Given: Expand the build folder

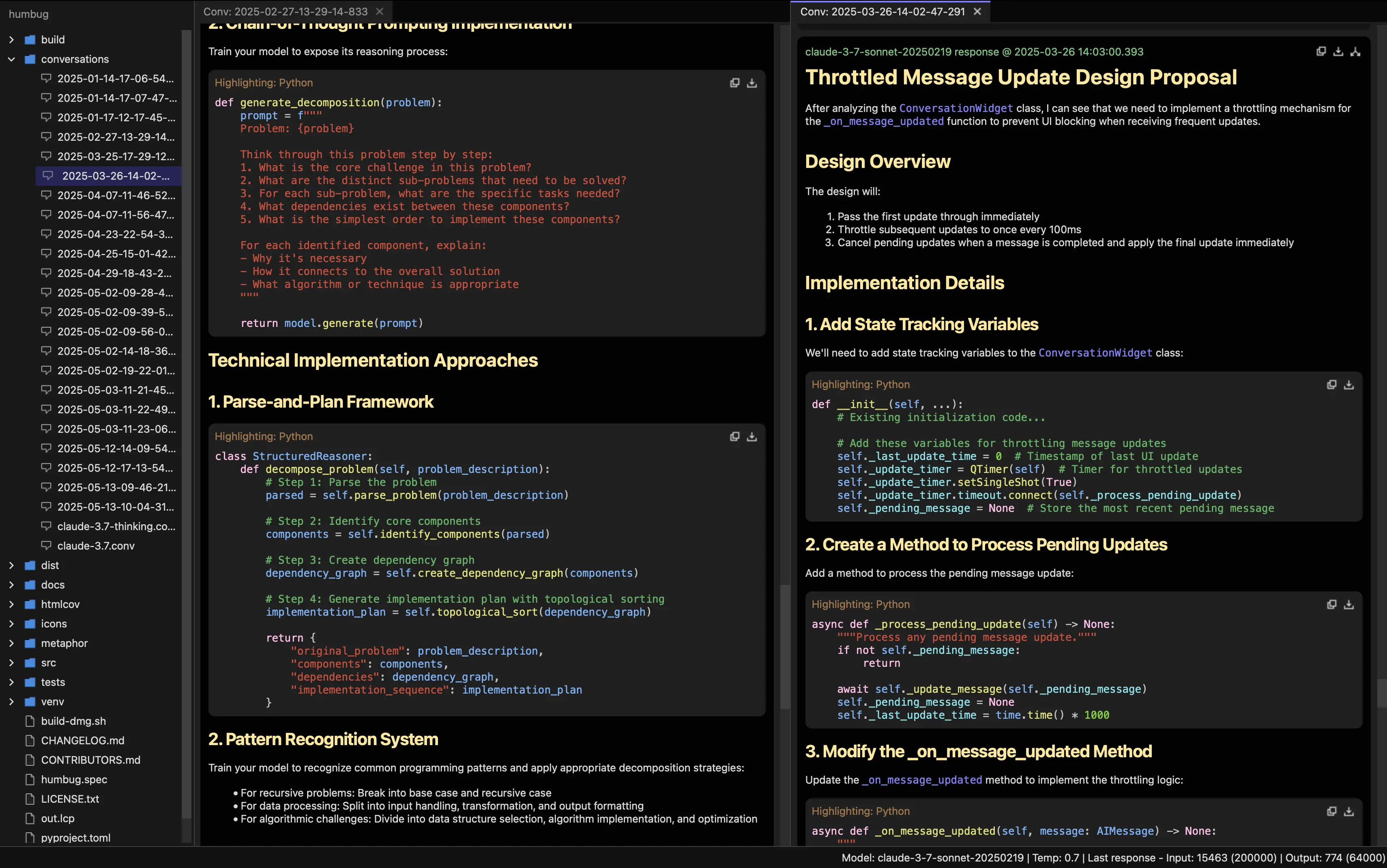Looking at the screenshot, I should click(x=11, y=40).
